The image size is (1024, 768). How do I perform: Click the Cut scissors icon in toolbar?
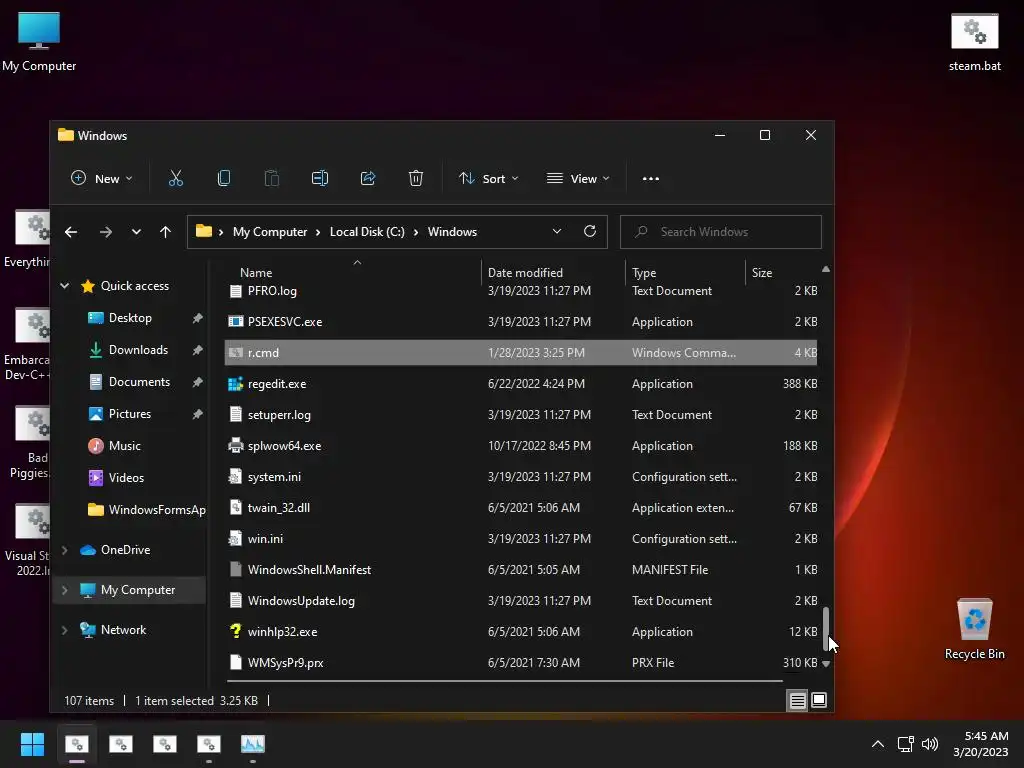[x=176, y=178]
